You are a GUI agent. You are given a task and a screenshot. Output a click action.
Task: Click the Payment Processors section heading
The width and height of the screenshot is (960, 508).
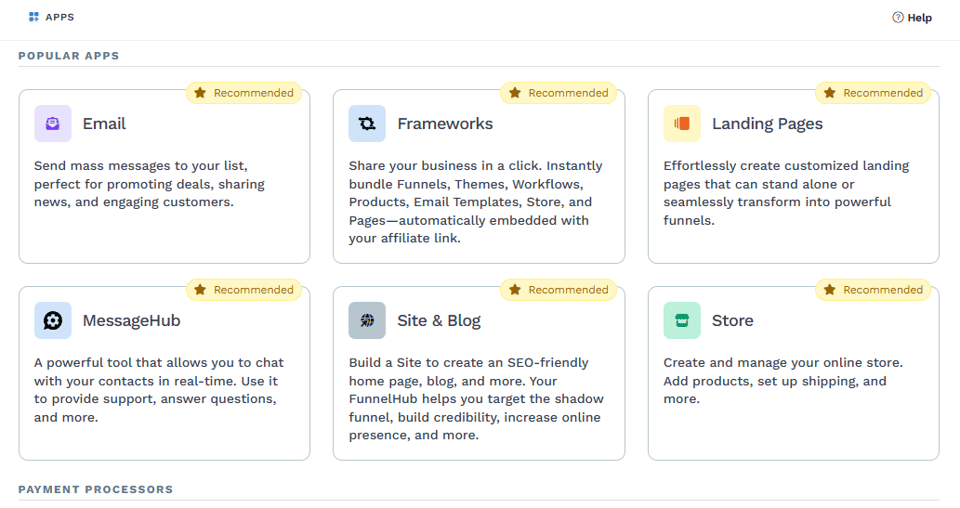[x=96, y=490]
